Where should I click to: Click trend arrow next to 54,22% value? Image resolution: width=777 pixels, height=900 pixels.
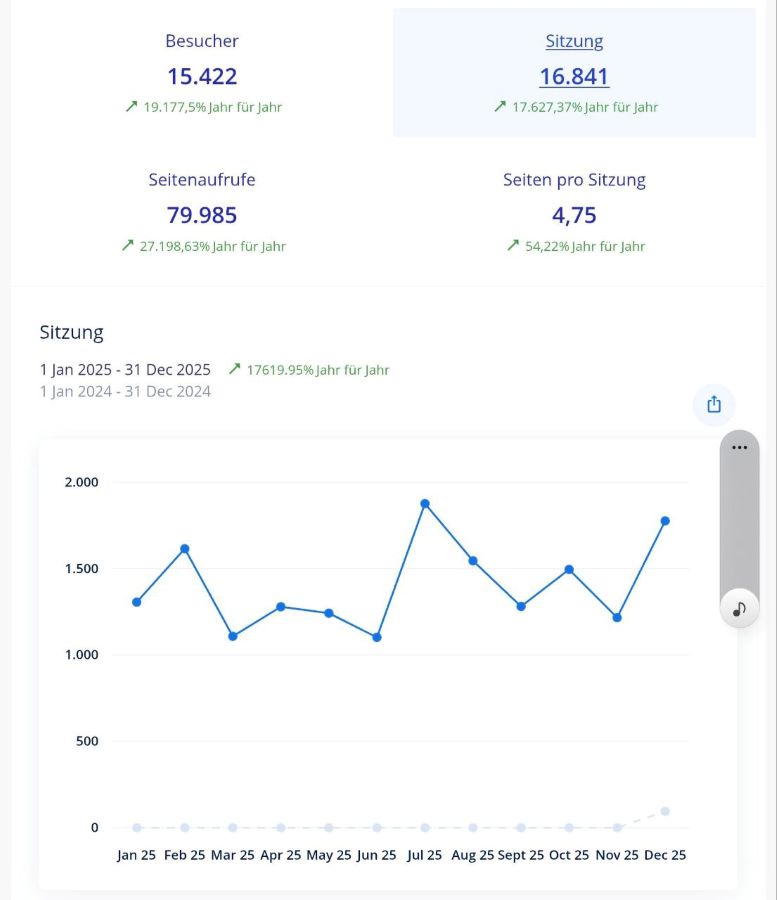(x=513, y=245)
